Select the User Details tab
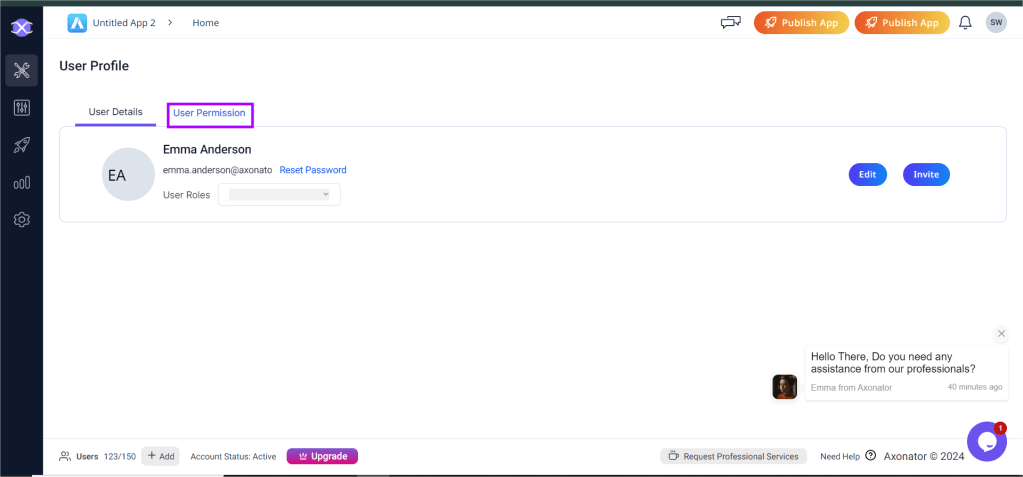1023x477 pixels. pos(115,112)
